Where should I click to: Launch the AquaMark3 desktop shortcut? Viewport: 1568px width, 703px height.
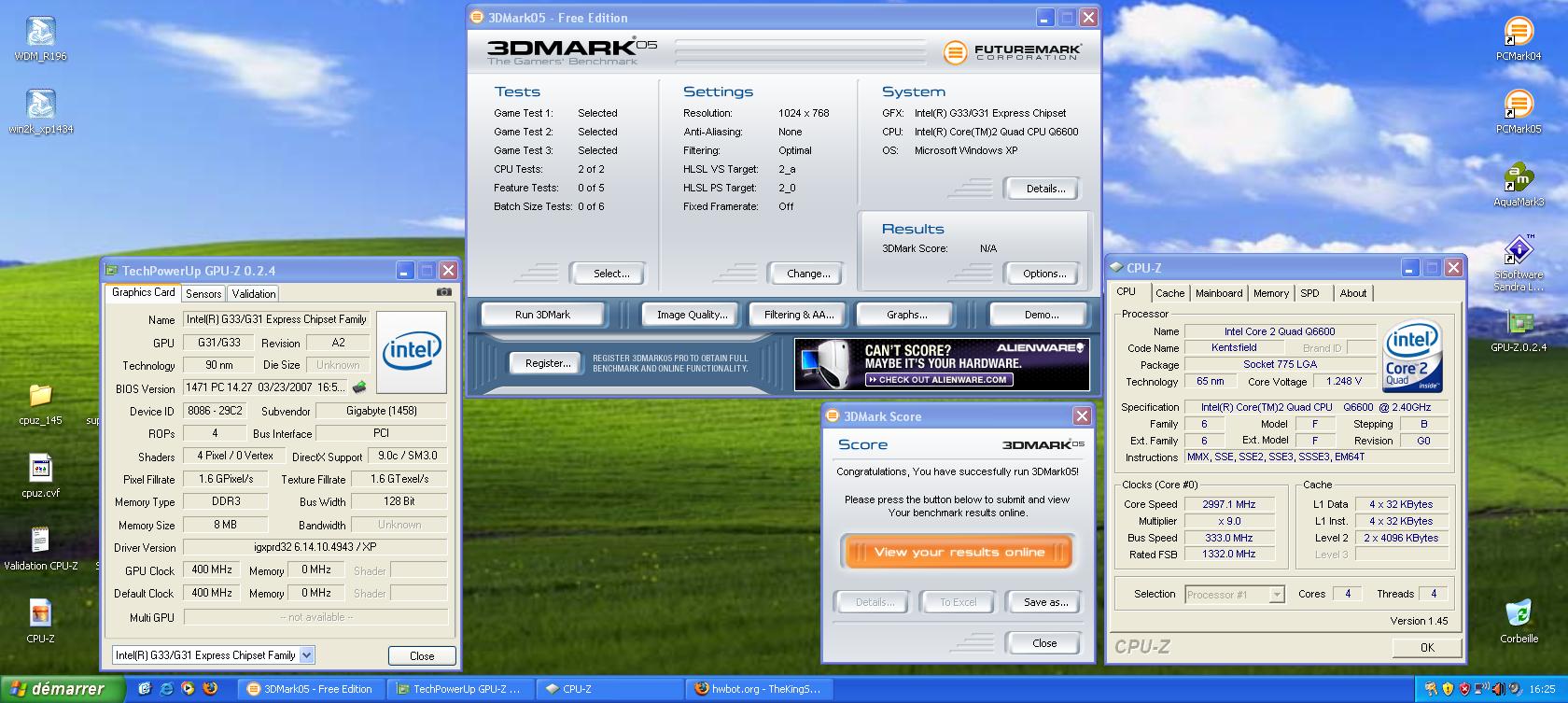point(1519,184)
